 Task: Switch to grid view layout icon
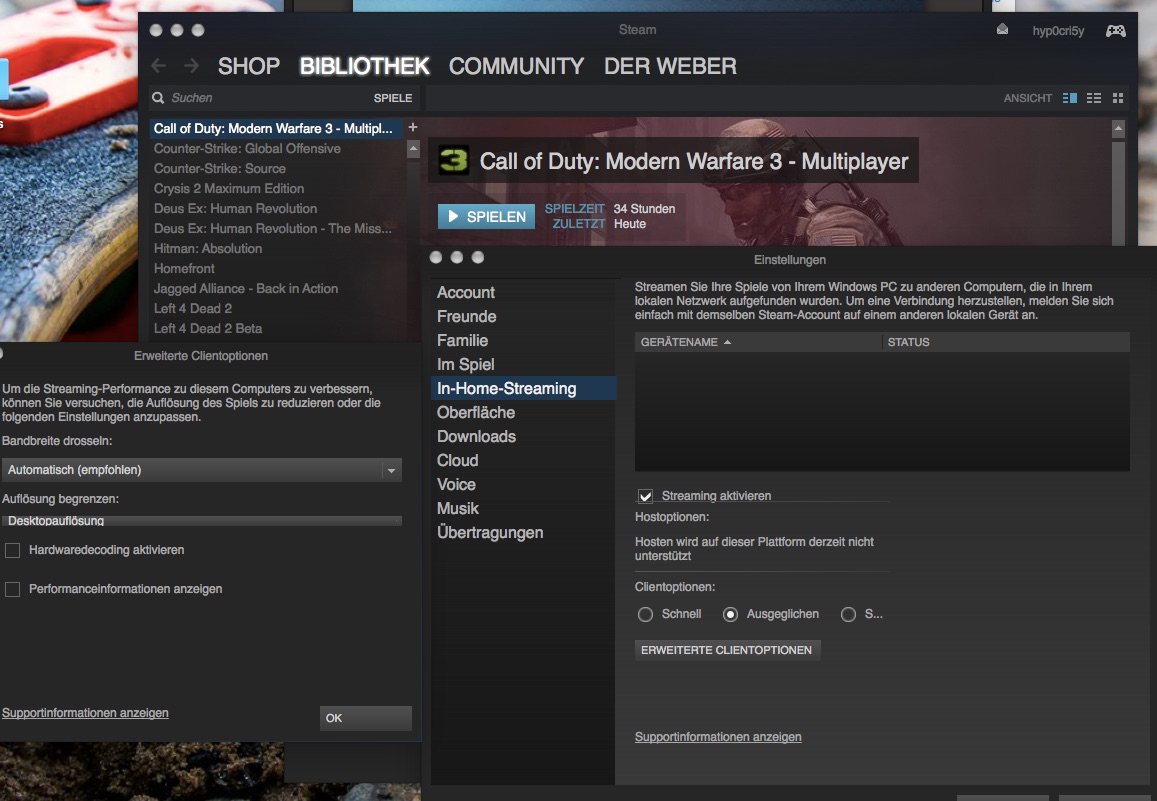[x=1118, y=98]
